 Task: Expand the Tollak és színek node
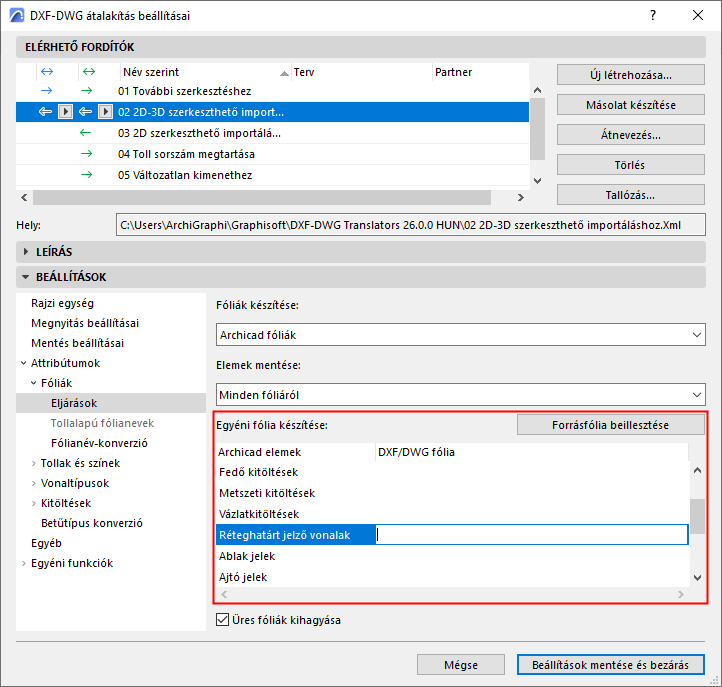pyautogui.click(x=34, y=463)
